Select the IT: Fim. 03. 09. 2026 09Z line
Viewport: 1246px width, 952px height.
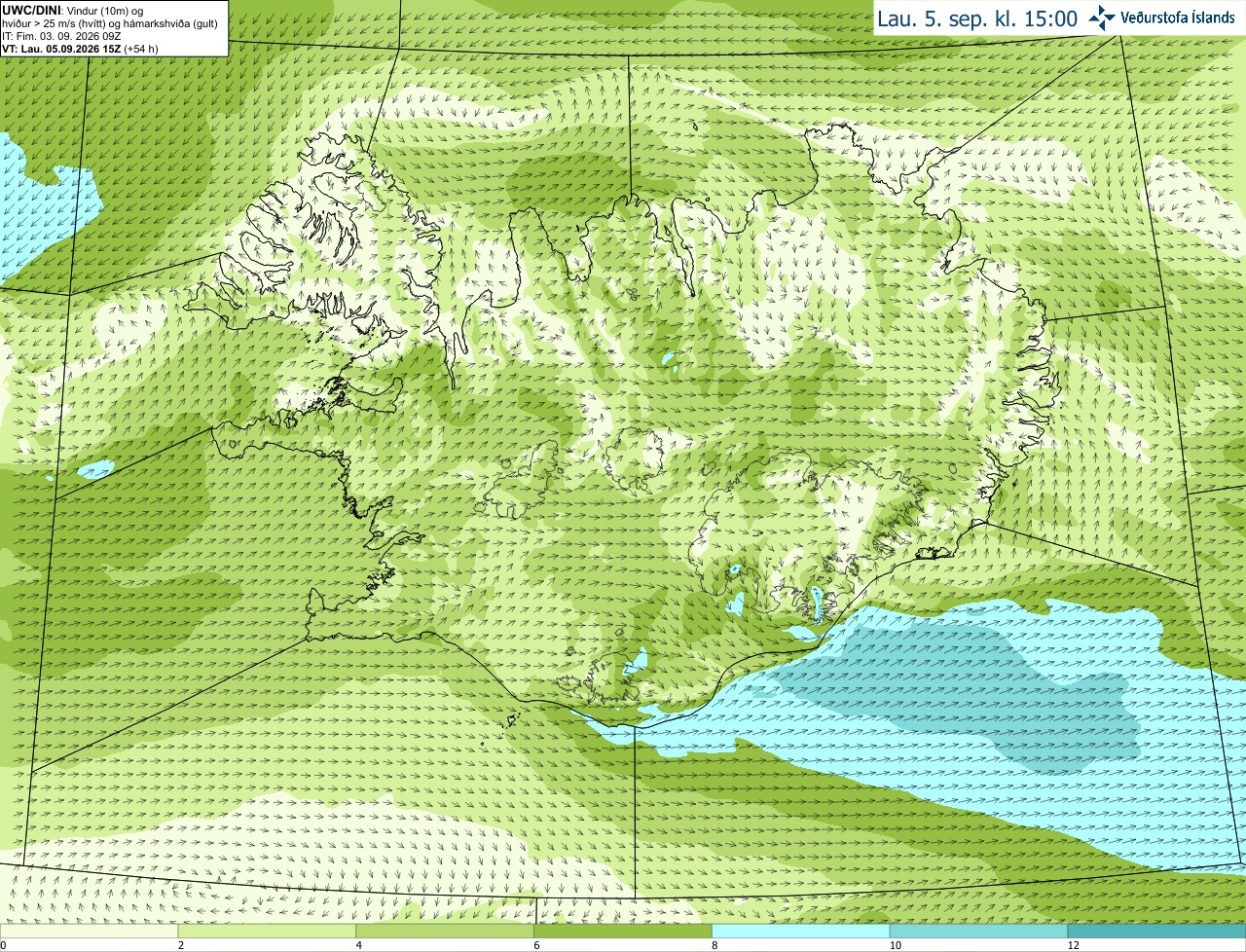tap(61, 36)
